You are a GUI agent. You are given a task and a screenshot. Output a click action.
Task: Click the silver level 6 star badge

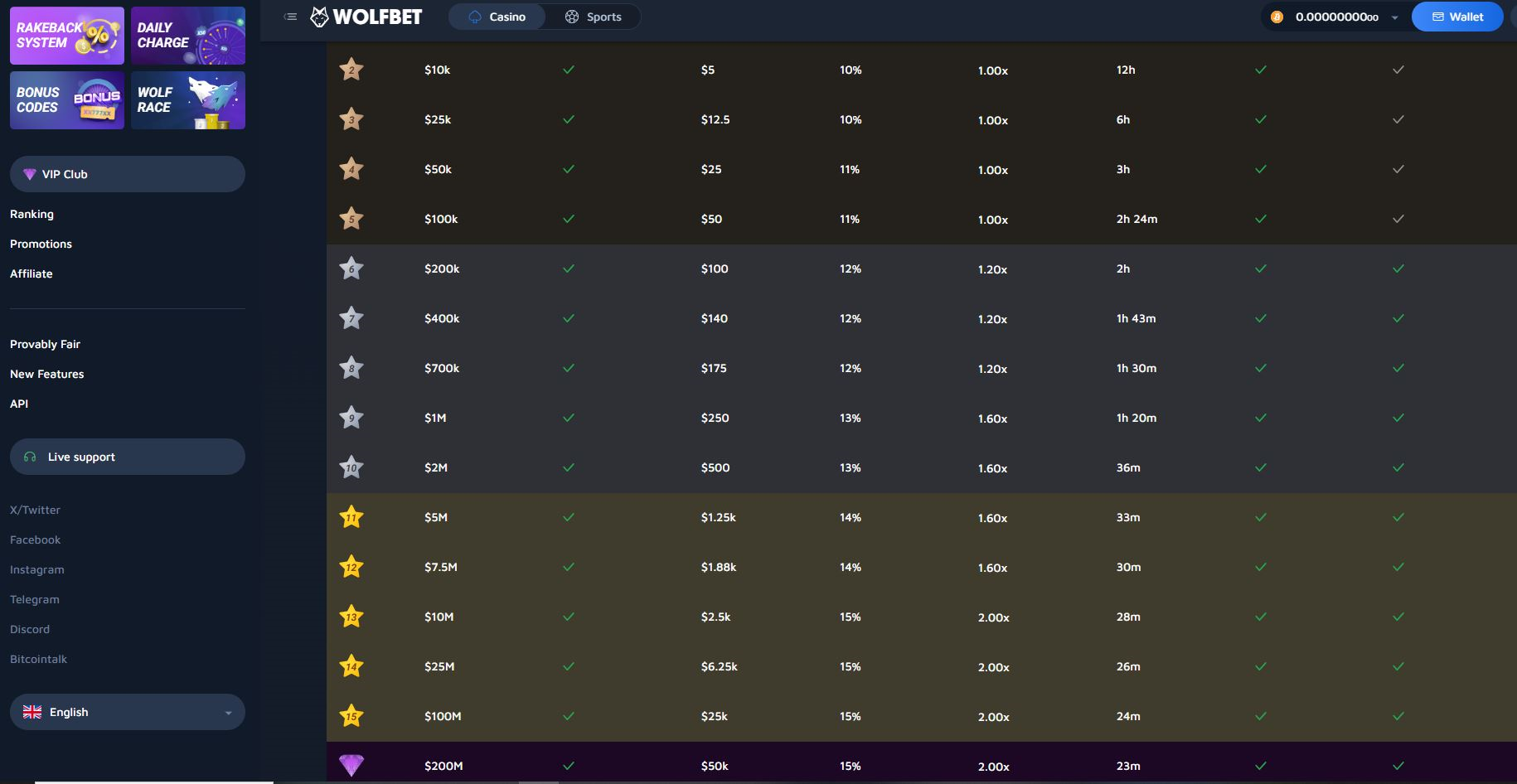point(351,269)
